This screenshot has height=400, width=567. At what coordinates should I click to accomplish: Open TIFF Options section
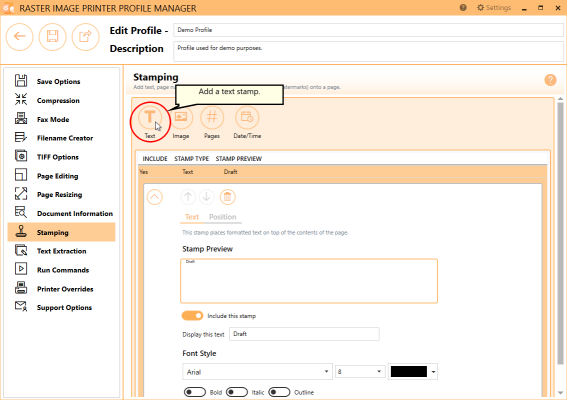point(61,157)
